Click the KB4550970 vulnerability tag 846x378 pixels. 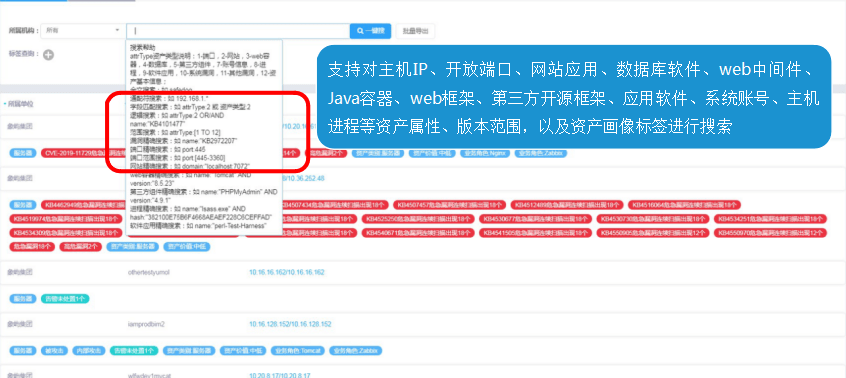[770, 233]
